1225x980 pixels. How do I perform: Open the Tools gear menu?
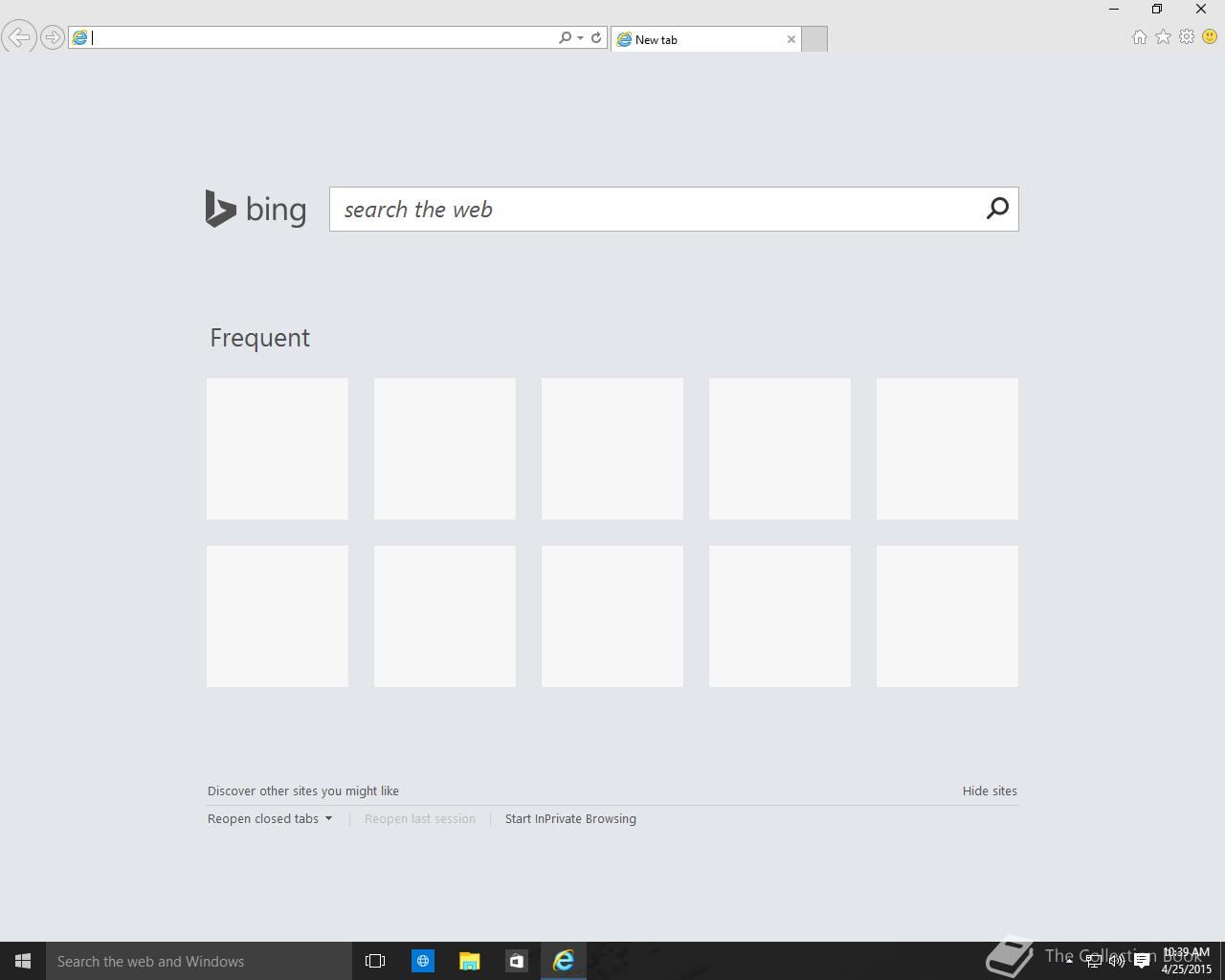pos(1187,36)
